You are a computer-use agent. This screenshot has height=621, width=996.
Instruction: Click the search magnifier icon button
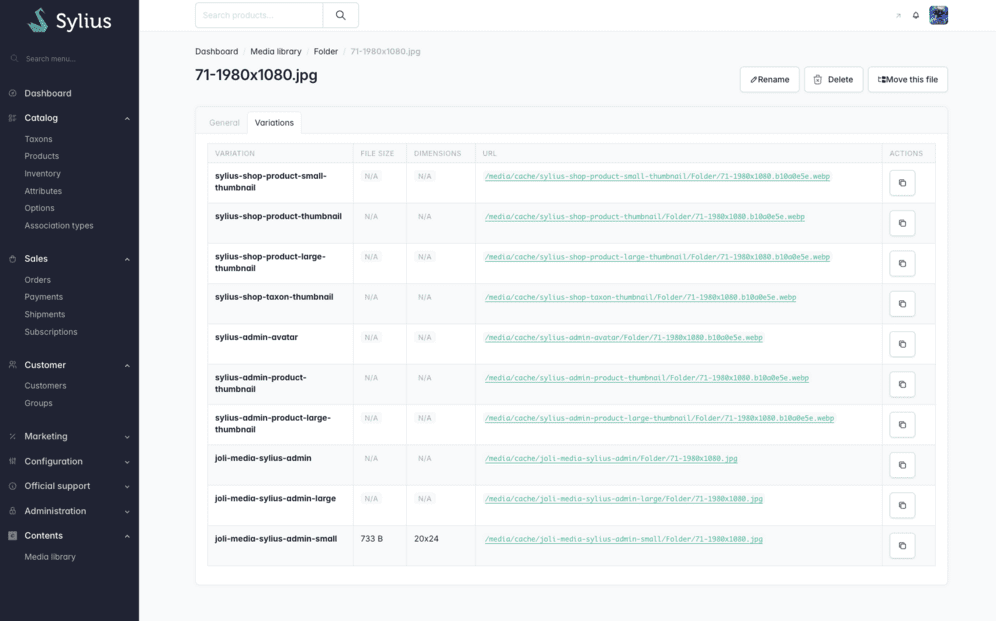point(340,15)
